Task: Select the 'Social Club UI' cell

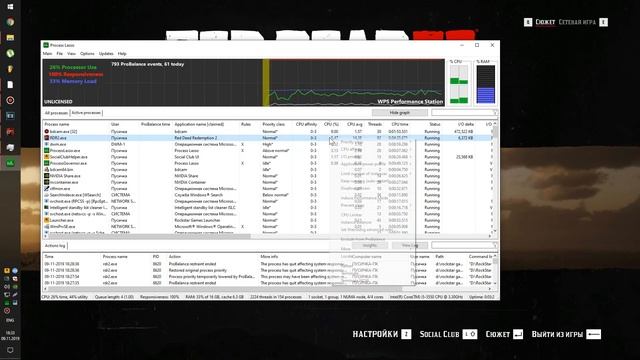Action: click(x=187, y=157)
